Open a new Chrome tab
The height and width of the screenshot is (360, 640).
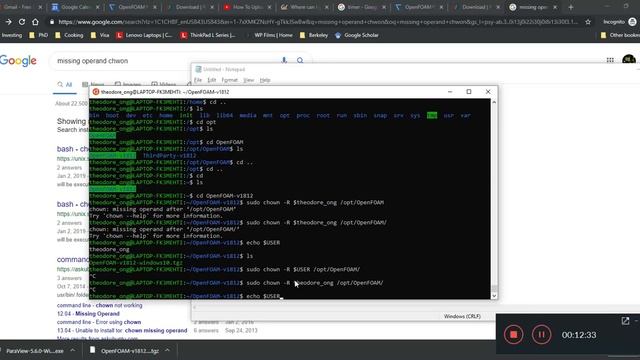(x=571, y=7)
